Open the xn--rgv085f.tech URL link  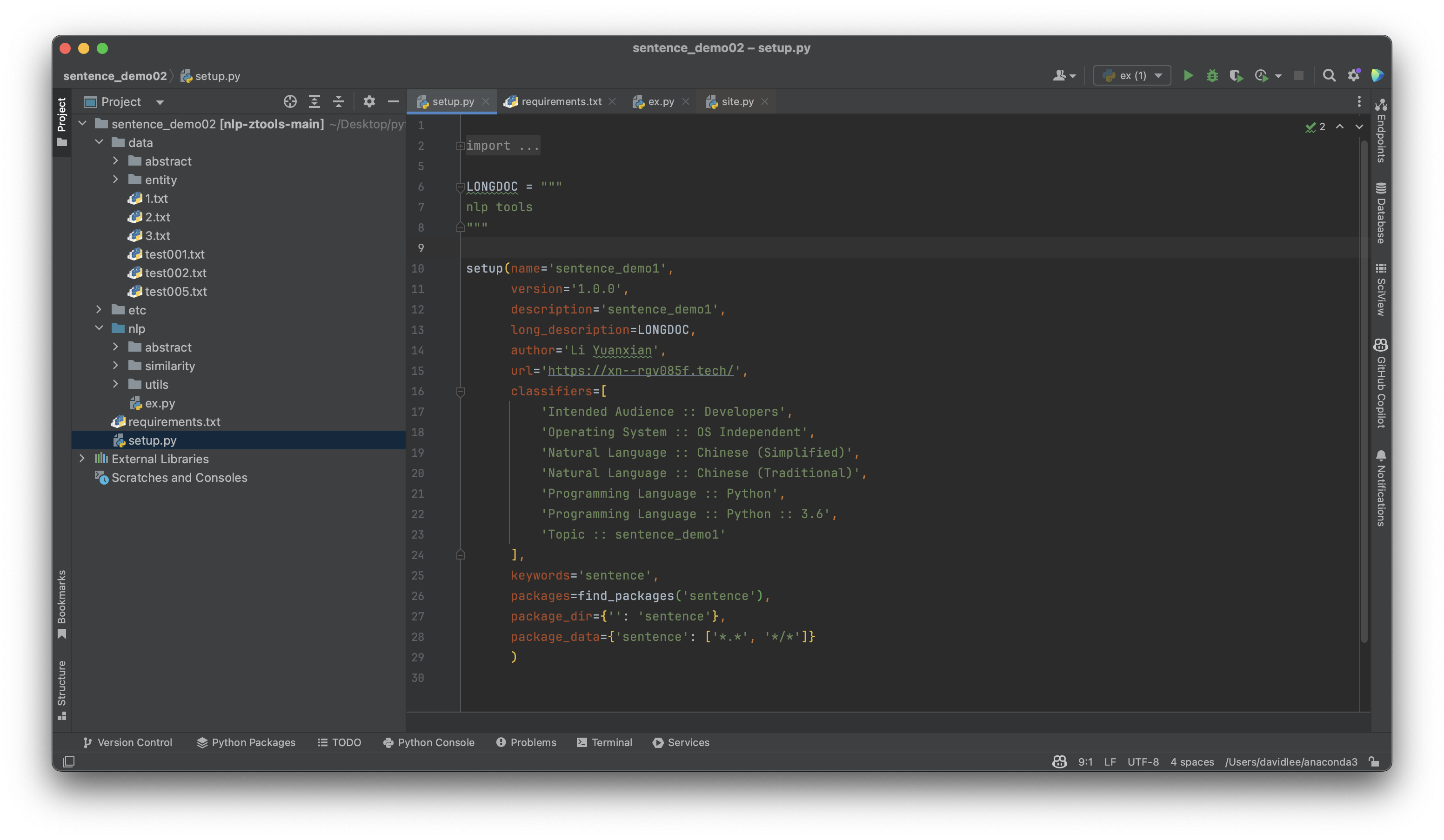(641, 371)
